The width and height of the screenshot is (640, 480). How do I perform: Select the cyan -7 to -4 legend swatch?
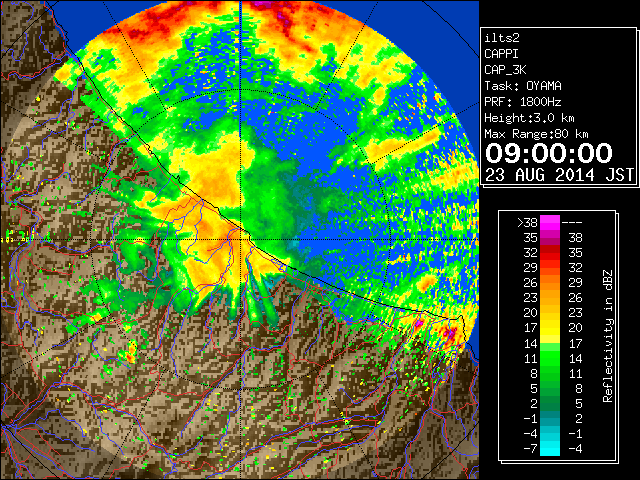click(550, 448)
